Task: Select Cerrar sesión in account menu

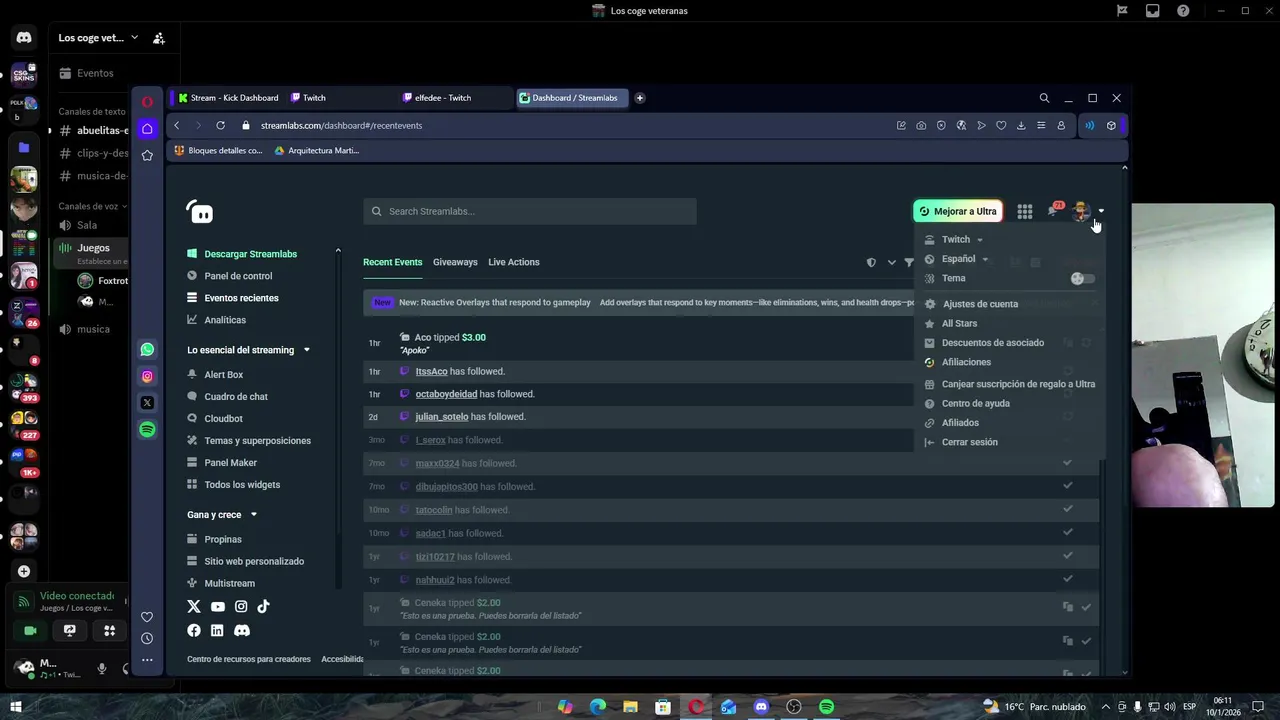Action: 970,442
